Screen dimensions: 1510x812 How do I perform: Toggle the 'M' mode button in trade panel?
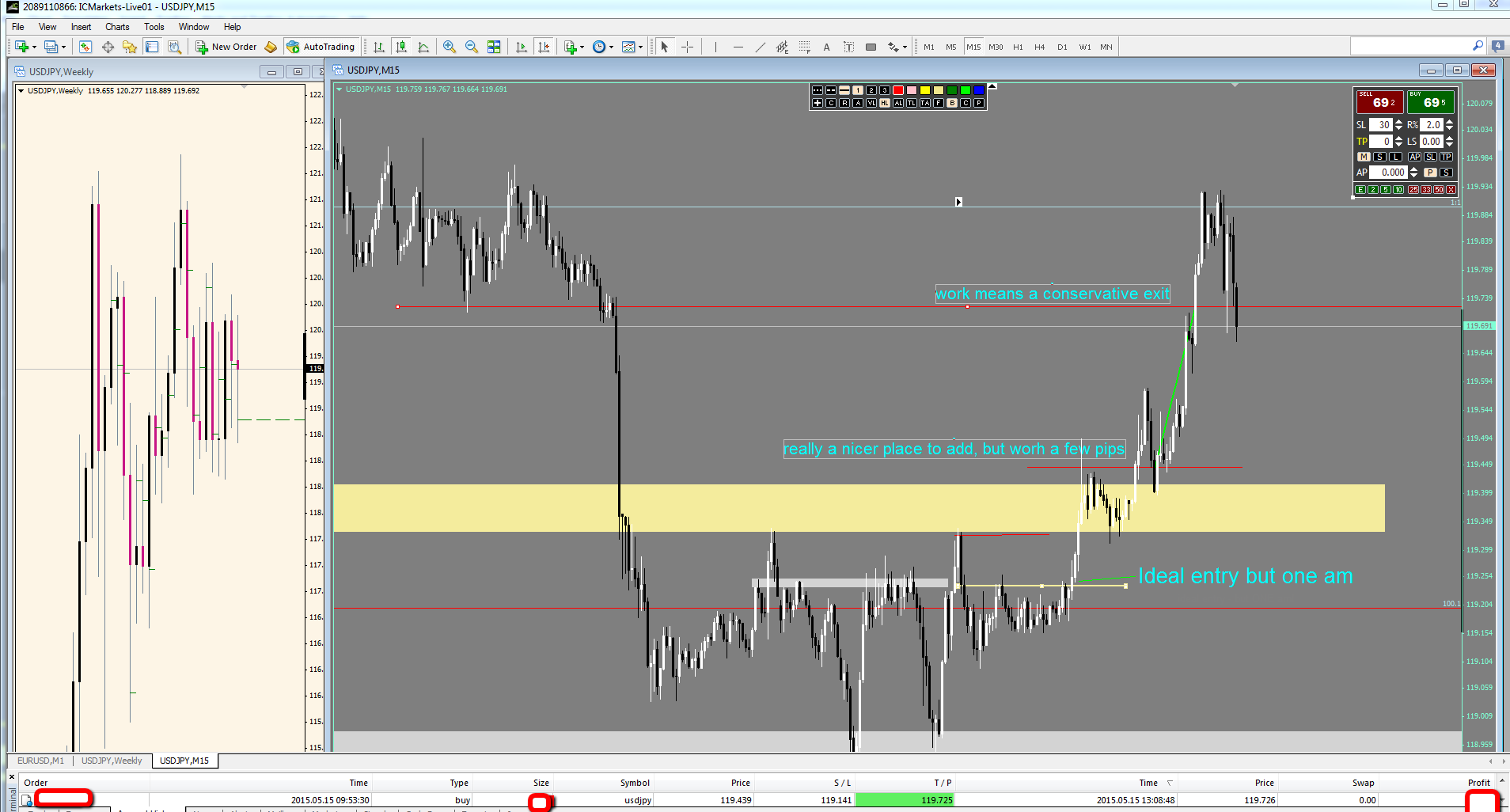pyautogui.click(x=1364, y=157)
